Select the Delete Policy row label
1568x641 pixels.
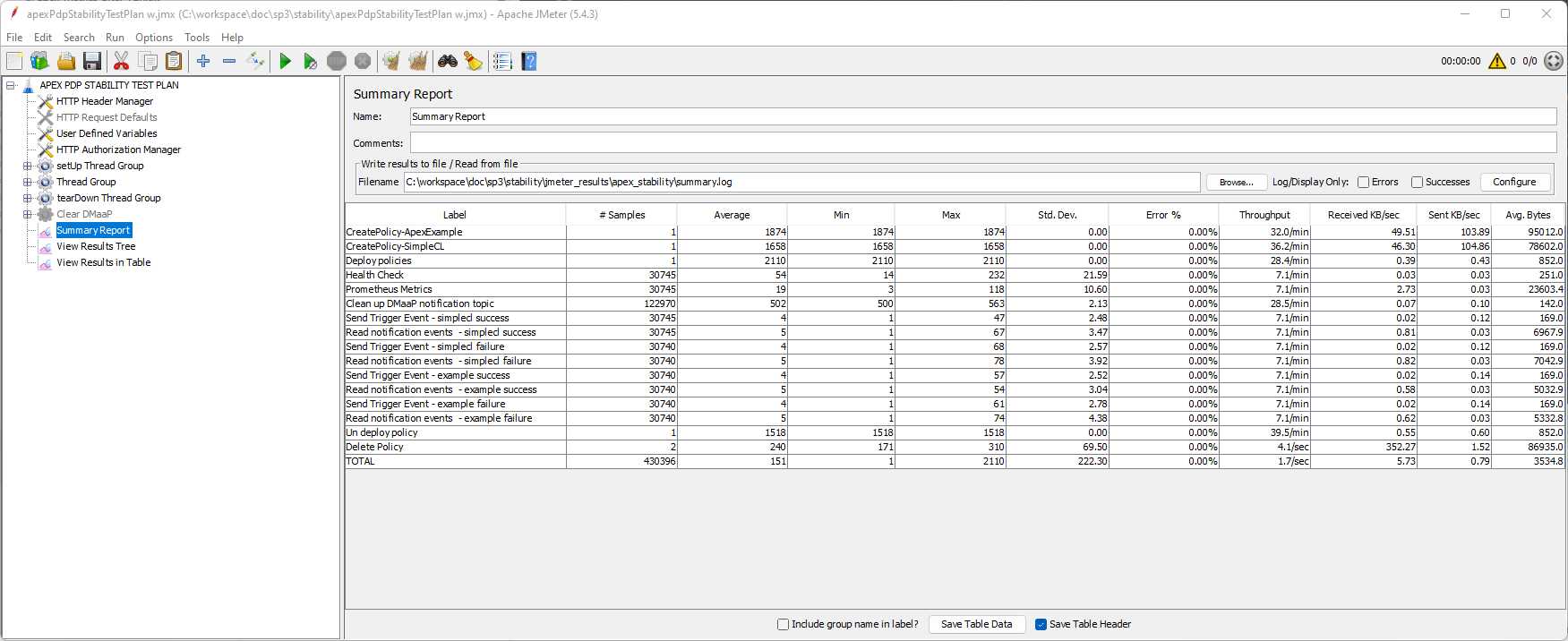[x=374, y=447]
